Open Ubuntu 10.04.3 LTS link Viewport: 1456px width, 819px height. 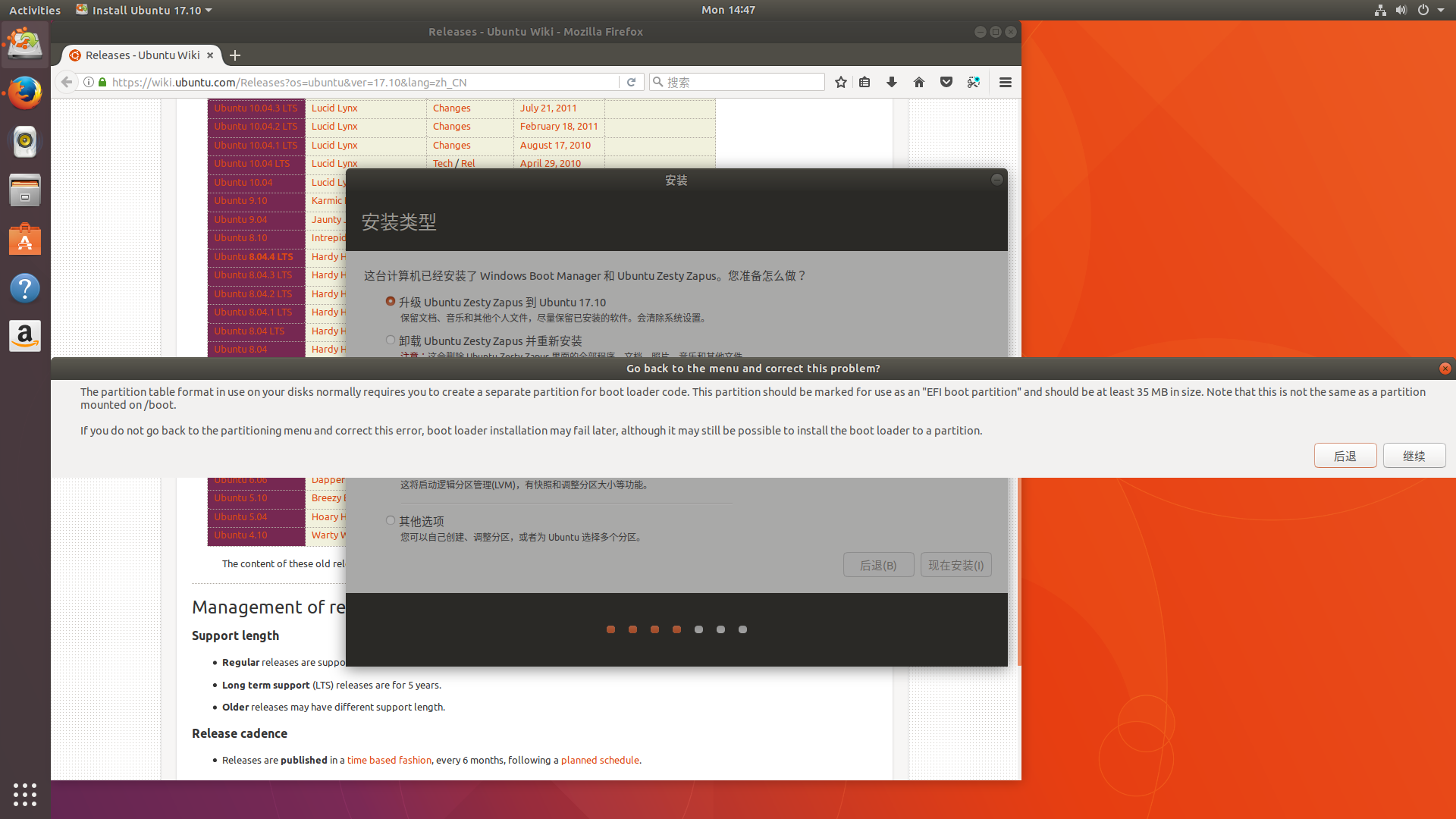click(256, 108)
